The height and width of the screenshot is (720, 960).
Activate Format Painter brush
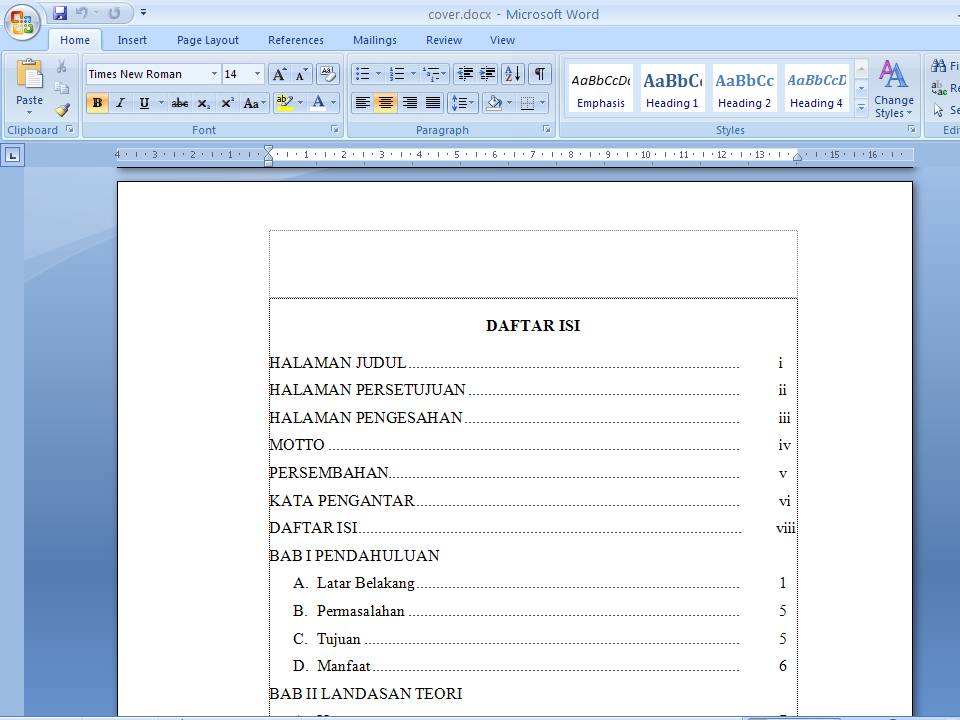point(62,110)
